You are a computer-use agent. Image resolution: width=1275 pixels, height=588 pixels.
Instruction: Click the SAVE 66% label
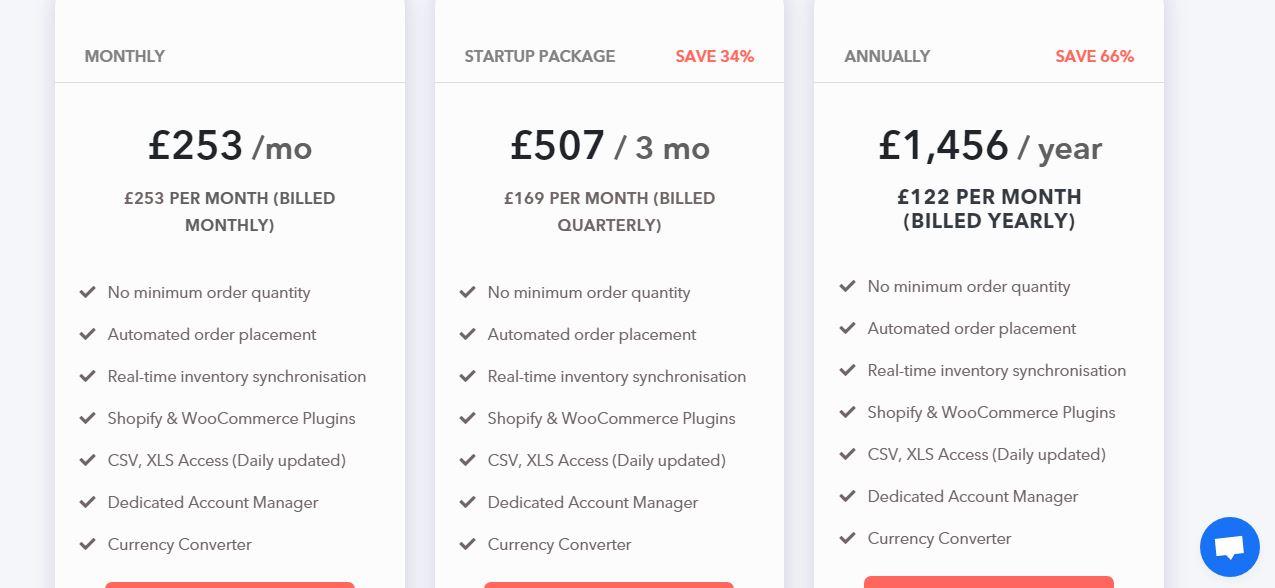pos(1095,56)
